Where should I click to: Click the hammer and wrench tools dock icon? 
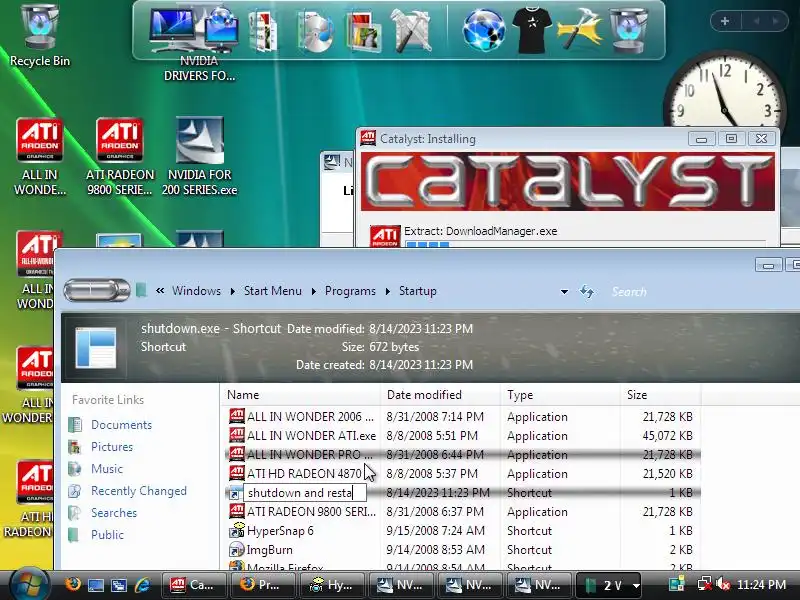tap(411, 32)
